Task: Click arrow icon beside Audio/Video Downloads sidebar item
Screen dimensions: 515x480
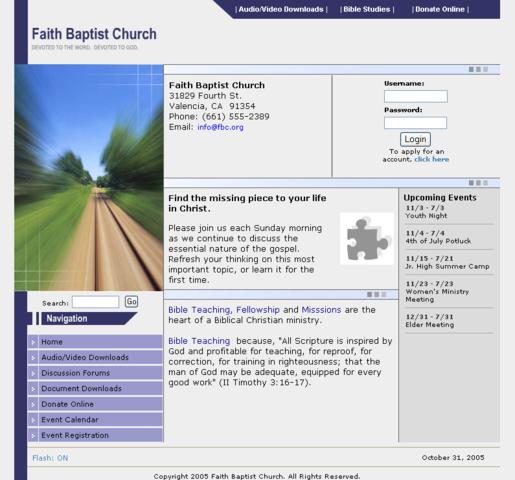Action: tap(33, 358)
